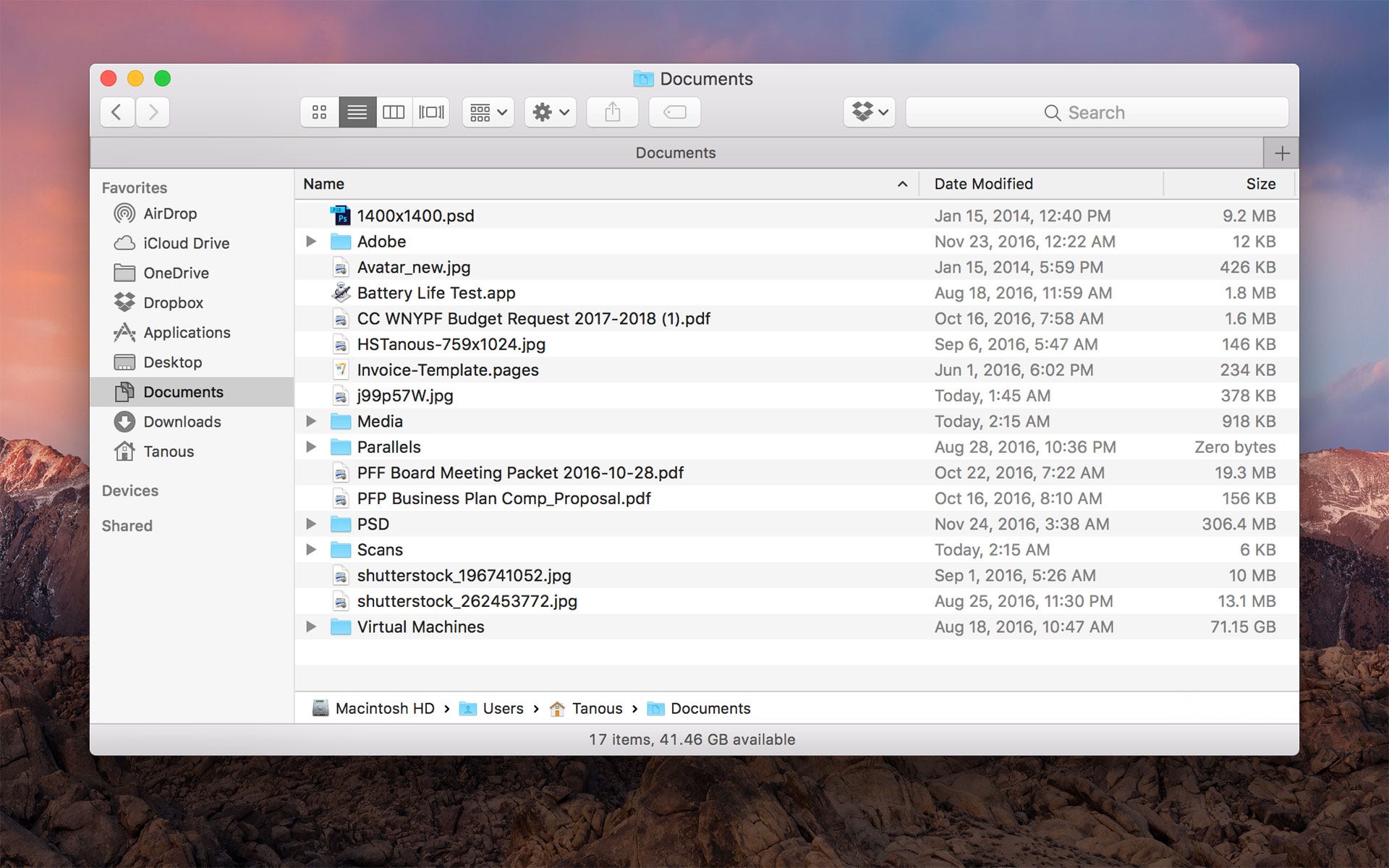Go forward with the right arrow

153,112
